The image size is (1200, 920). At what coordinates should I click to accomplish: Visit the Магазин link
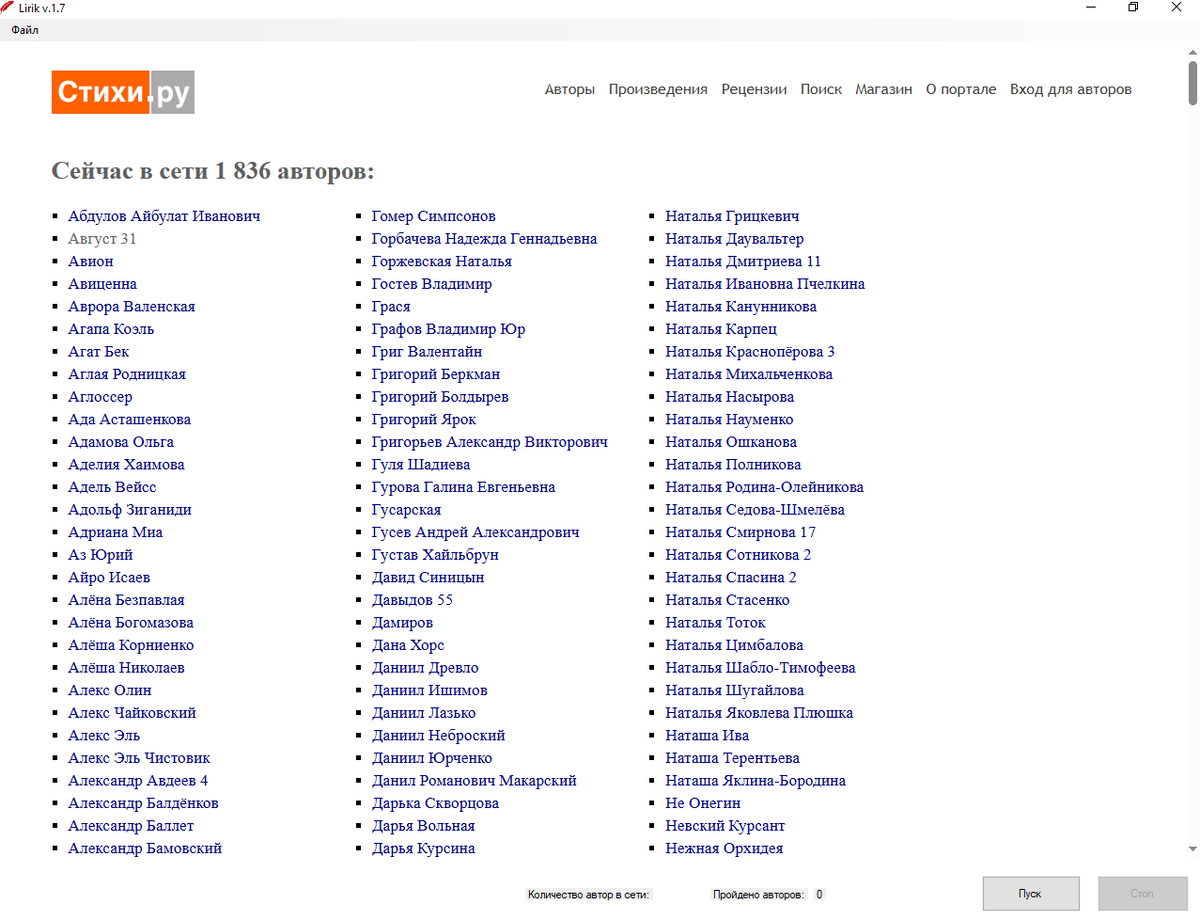point(884,89)
